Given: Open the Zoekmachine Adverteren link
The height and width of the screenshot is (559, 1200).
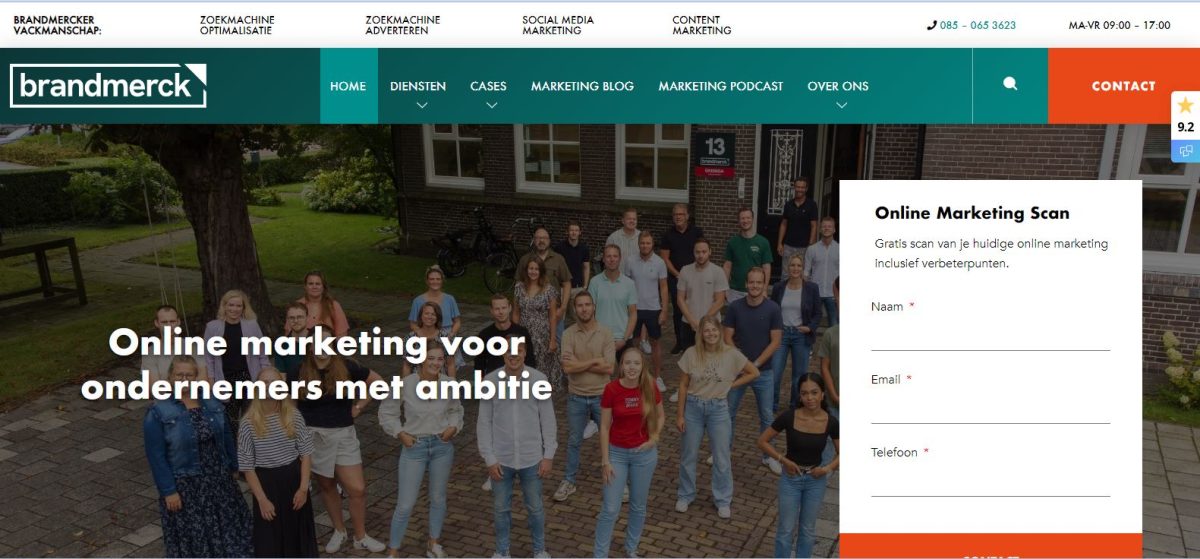Looking at the screenshot, I should point(403,25).
